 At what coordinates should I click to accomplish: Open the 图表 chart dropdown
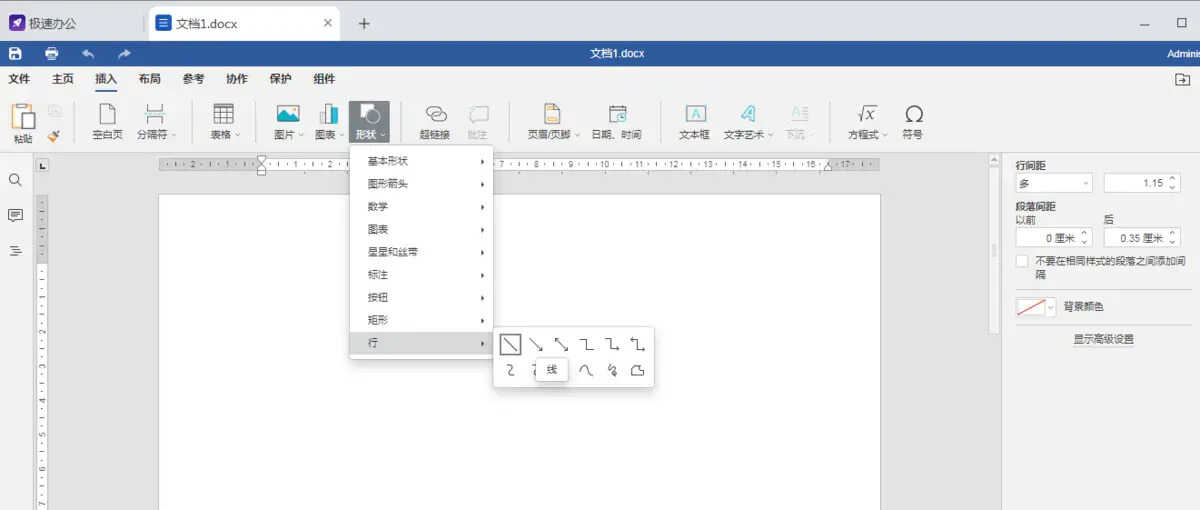(x=328, y=122)
